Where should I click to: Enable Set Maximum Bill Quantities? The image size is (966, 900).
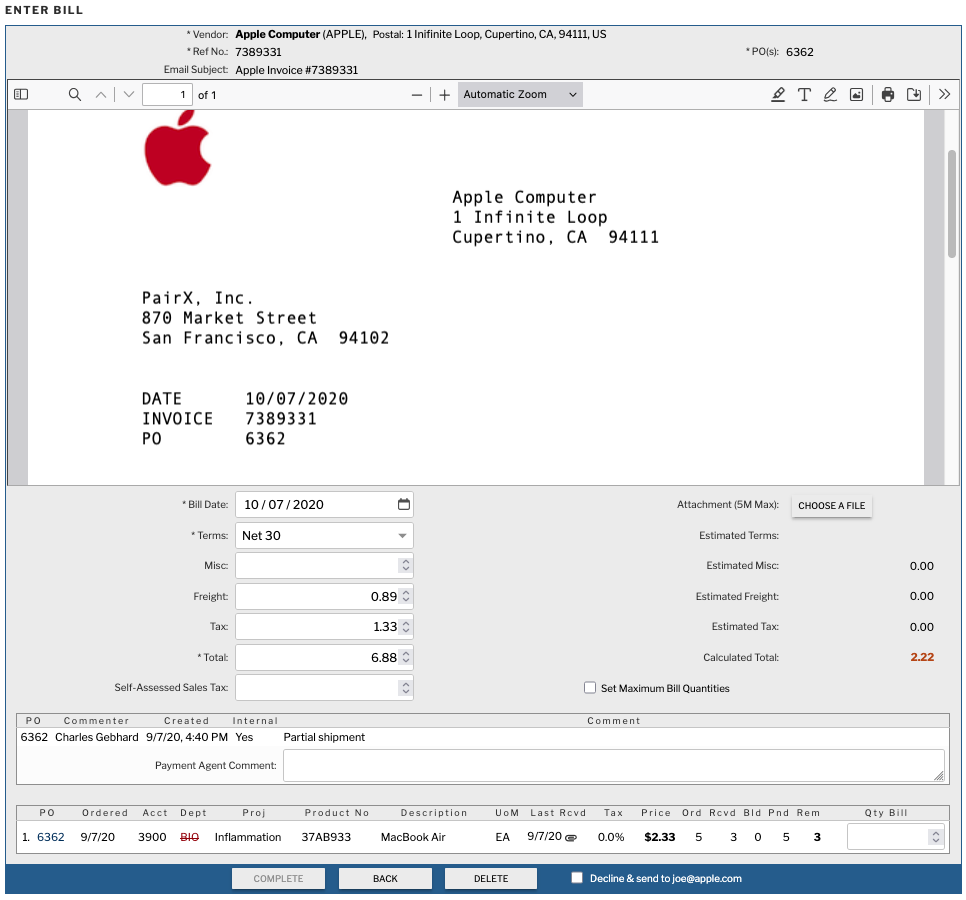(589, 686)
